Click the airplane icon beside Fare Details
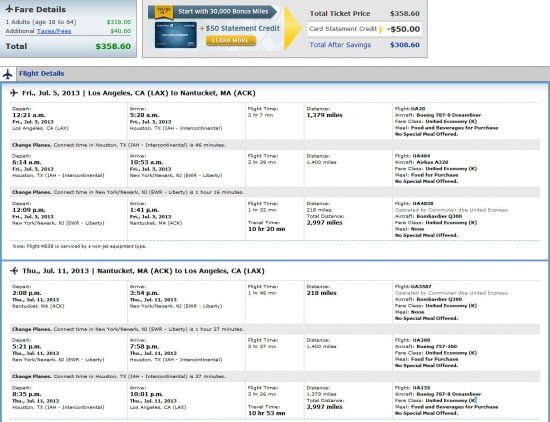The image size is (550, 422). tap(9, 9)
